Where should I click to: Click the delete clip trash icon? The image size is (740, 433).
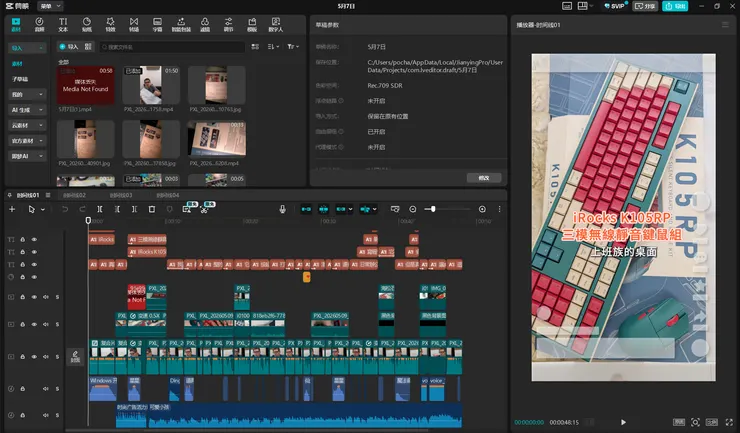(152, 209)
